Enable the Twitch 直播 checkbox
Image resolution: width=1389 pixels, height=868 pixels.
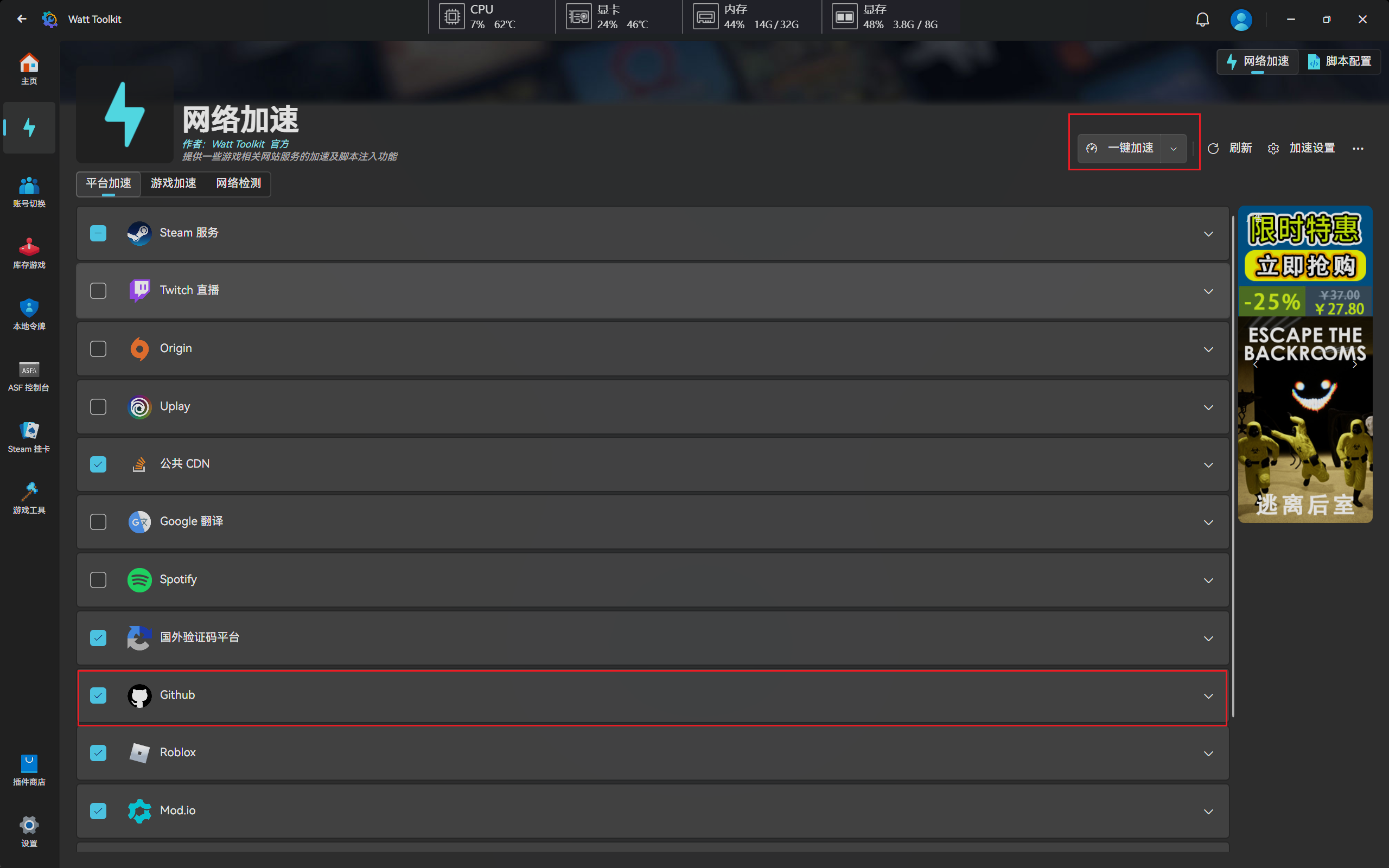tap(98, 290)
